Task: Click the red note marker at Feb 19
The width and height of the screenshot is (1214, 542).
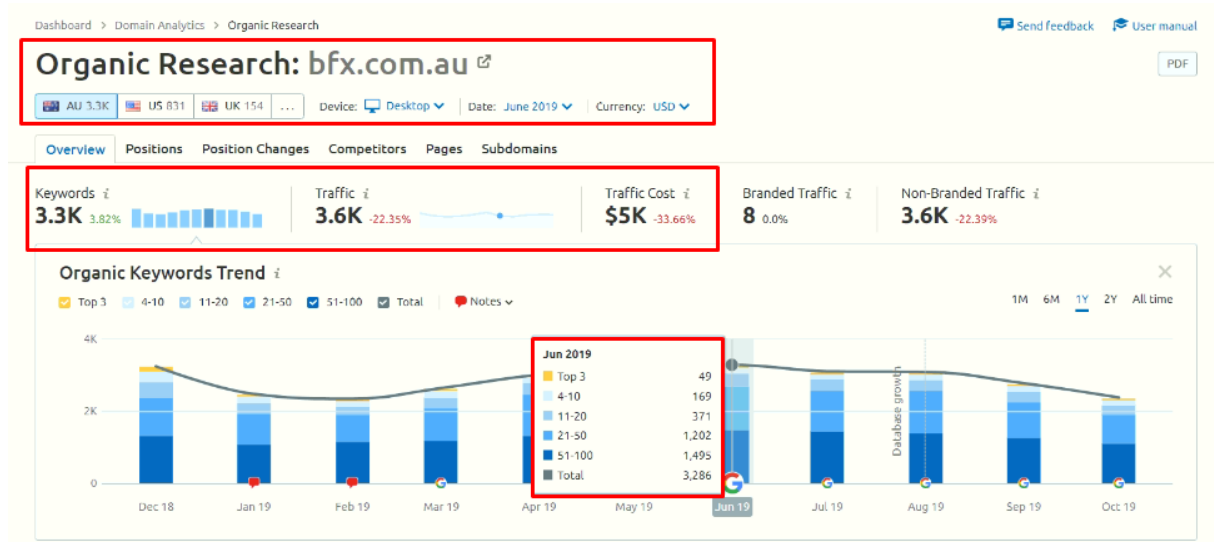Action: pyautogui.click(x=351, y=482)
